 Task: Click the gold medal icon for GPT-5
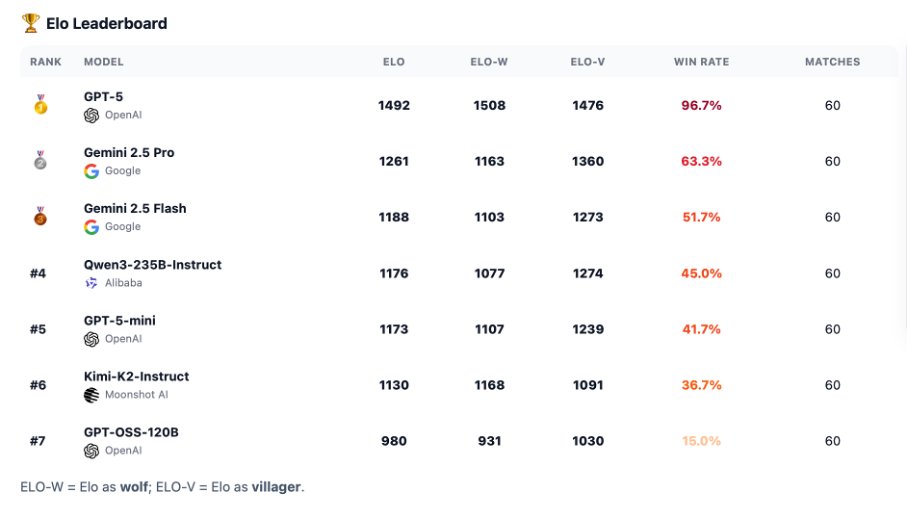tap(41, 105)
